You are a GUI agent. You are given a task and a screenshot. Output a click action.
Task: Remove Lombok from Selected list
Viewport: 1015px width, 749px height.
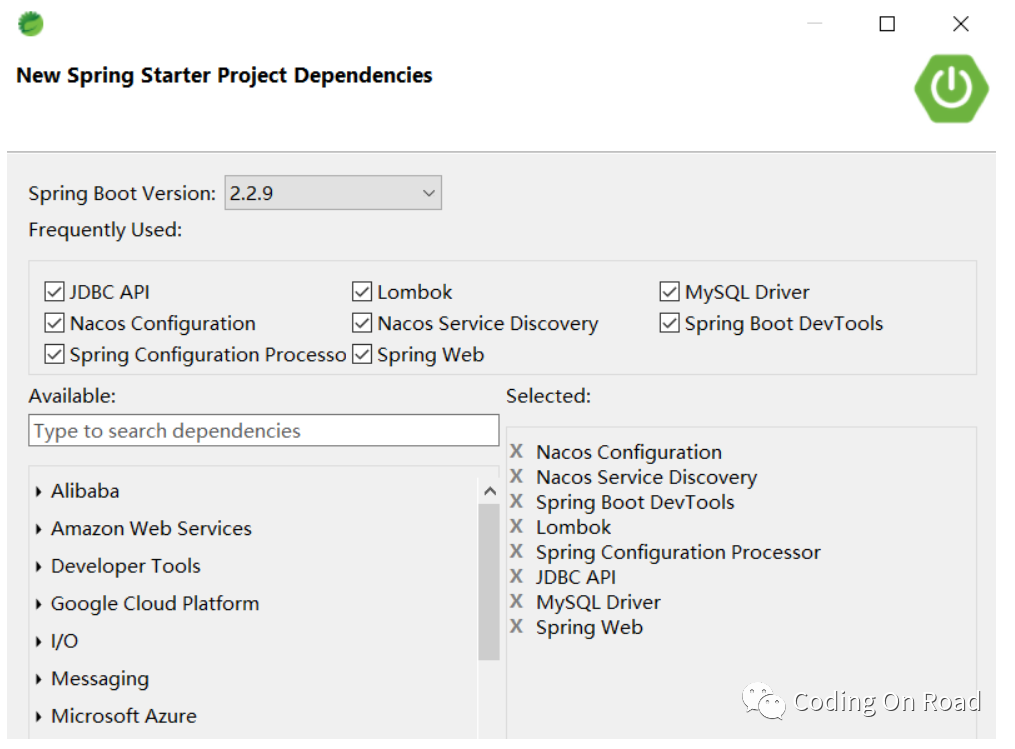pos(516,527)
